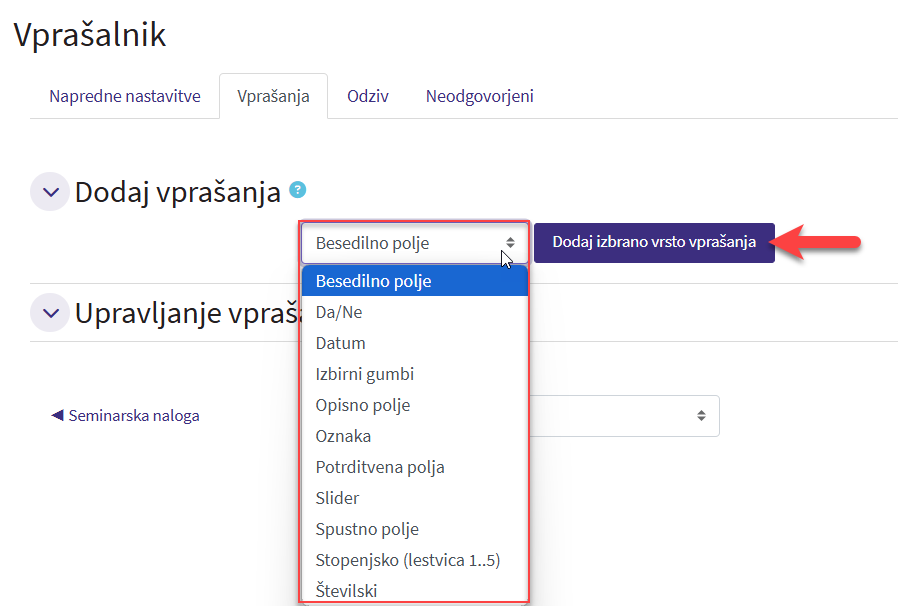Viewport: 898px width, 606px height.
Task: Choose Da/Ne question type
Action: (339, 312)
